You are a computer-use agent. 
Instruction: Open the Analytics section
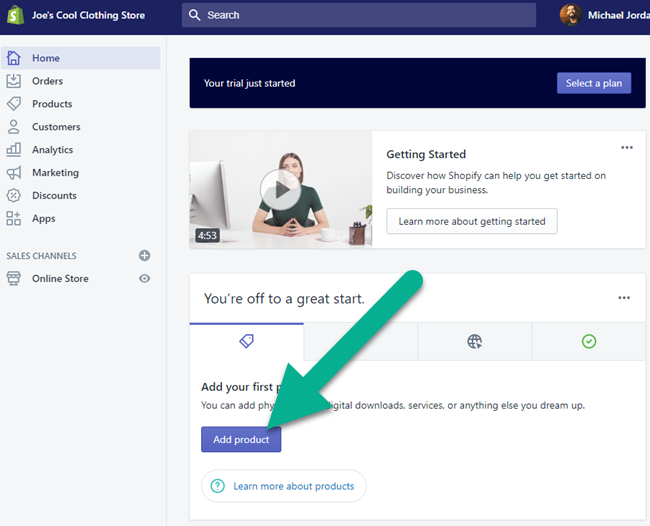coord(52,150)
